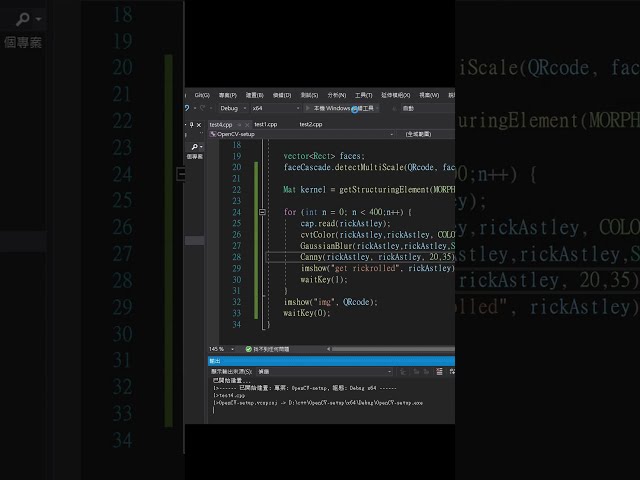640x480 pixels.
Task: Click the line starting 'cvtColor(rickAstley'
Action: (378, 235)
